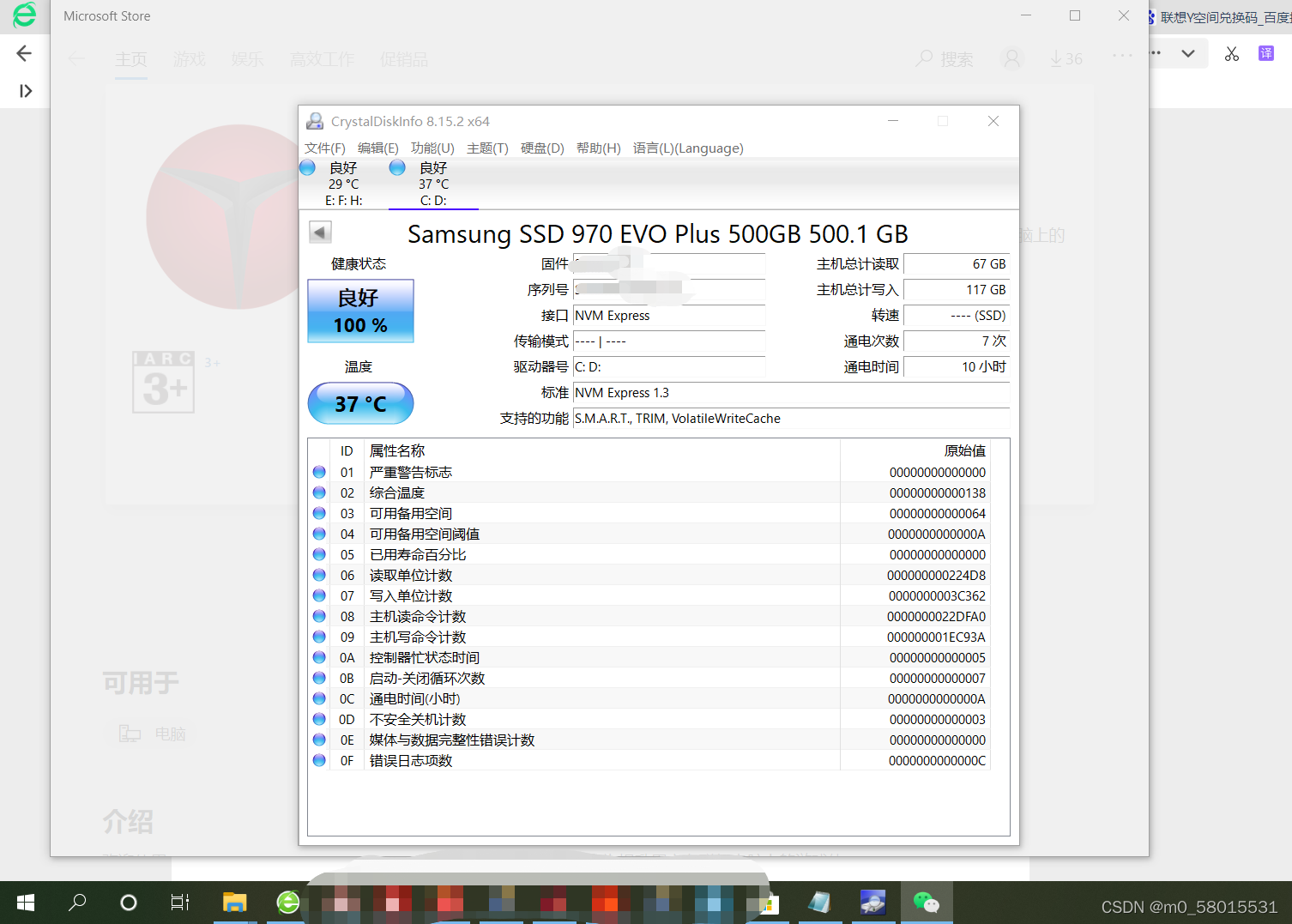Click status indicator of 严重警告标志 row
Screen dimensions: 1292x924
coord(319,472)
